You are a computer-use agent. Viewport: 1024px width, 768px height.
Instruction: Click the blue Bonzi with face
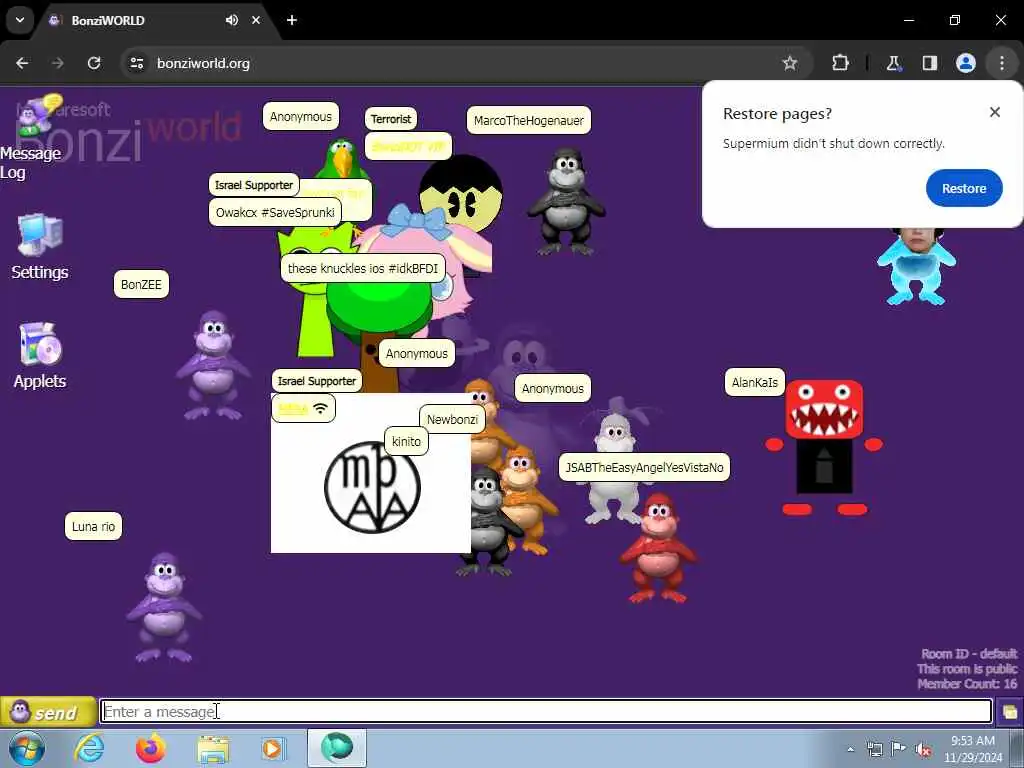pos(916,266)
